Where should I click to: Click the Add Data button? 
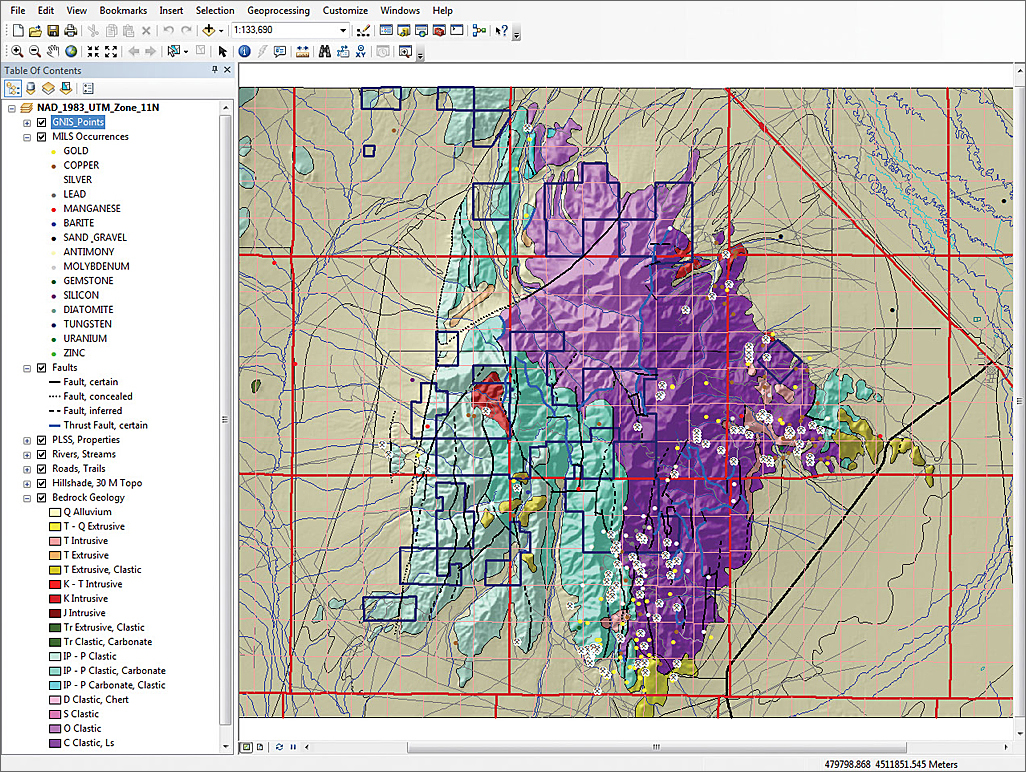pos(209,31)
